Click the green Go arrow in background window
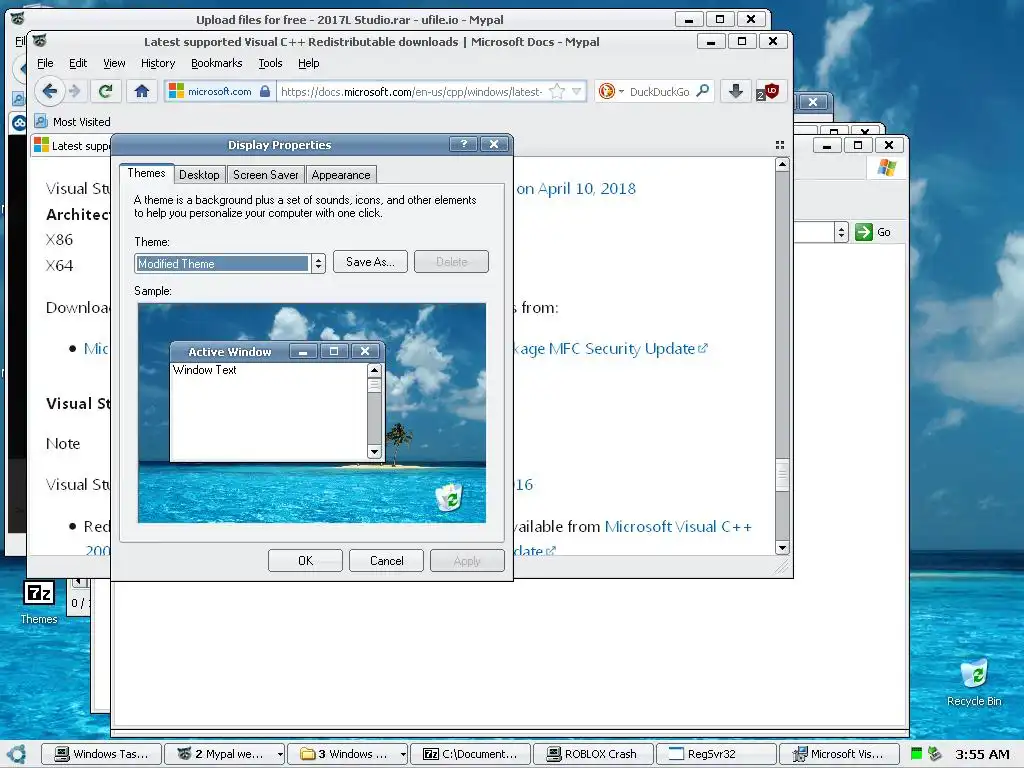The width and height of the screenshot is (1024, 768). coord(863,232)
